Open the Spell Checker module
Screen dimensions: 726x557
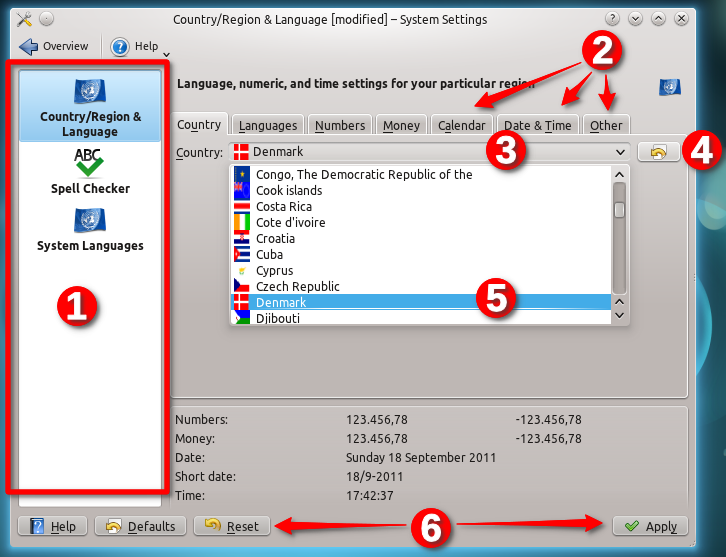pyautogui.click(x=90, y=162)
